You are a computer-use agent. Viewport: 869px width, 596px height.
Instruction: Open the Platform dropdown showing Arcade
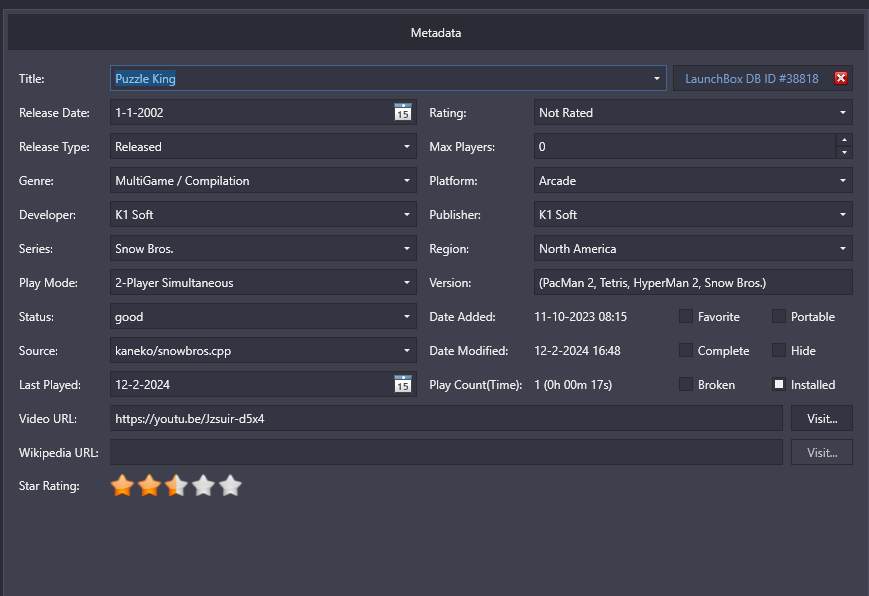[693, 180]
